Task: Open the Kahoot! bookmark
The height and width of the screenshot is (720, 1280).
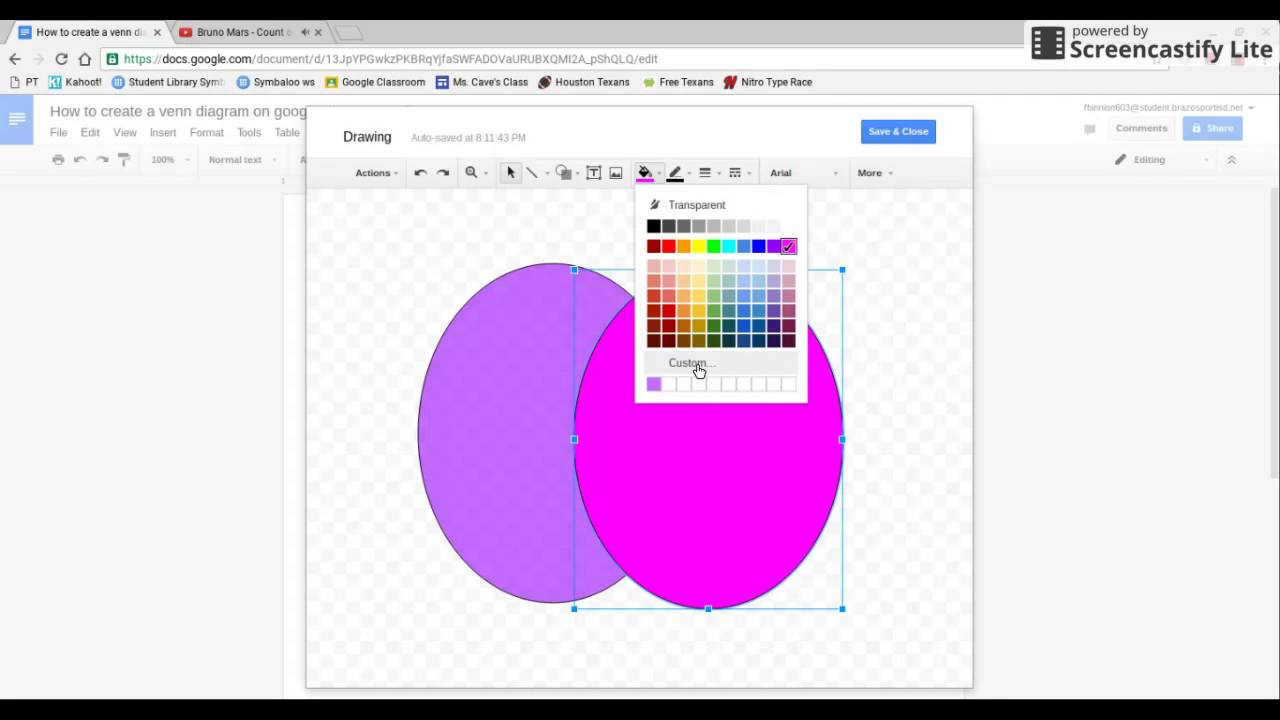Action: [x=75, y=82]
